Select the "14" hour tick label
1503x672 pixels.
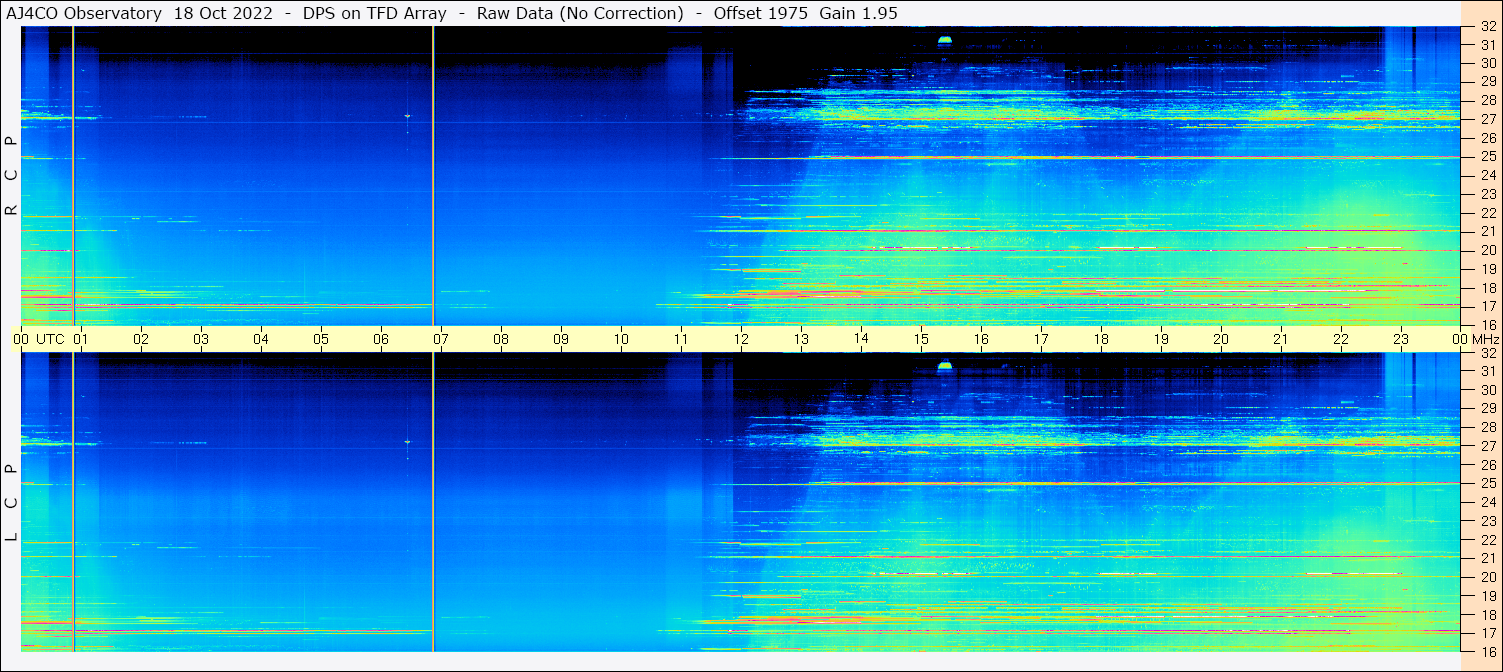click(x=861, y=338)
